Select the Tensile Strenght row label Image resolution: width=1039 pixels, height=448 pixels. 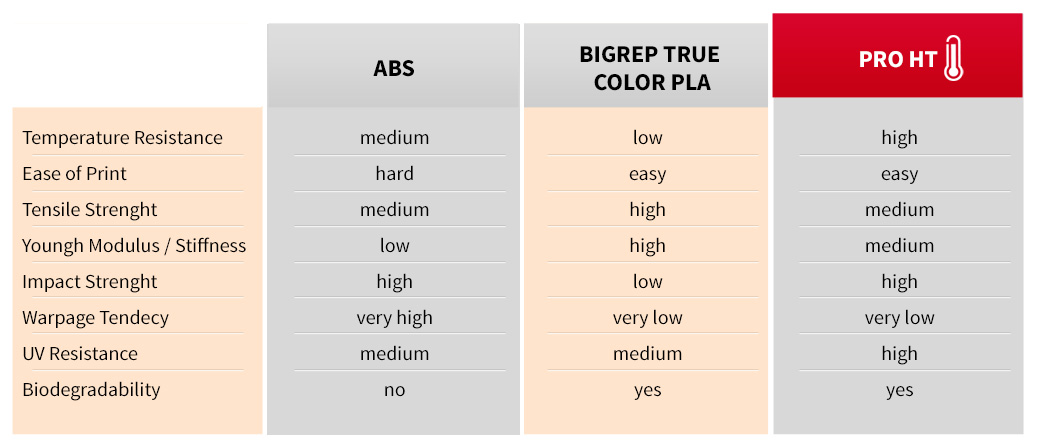click(x=90, y=210)
